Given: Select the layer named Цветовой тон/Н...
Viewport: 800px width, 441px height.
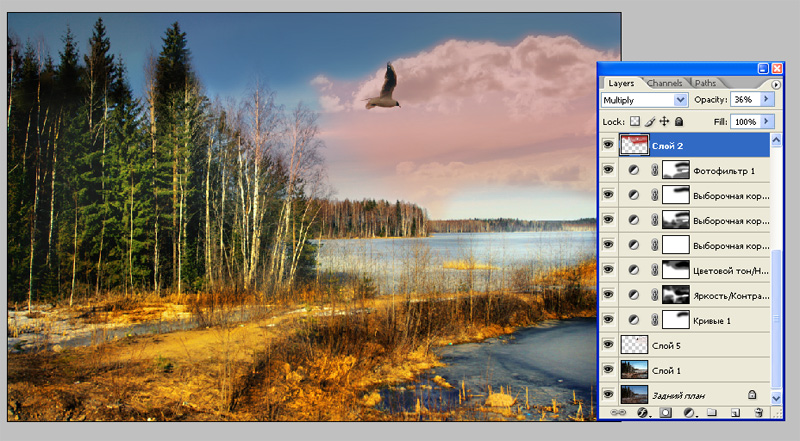Looking at the screenshot, I should click(731, 271).
